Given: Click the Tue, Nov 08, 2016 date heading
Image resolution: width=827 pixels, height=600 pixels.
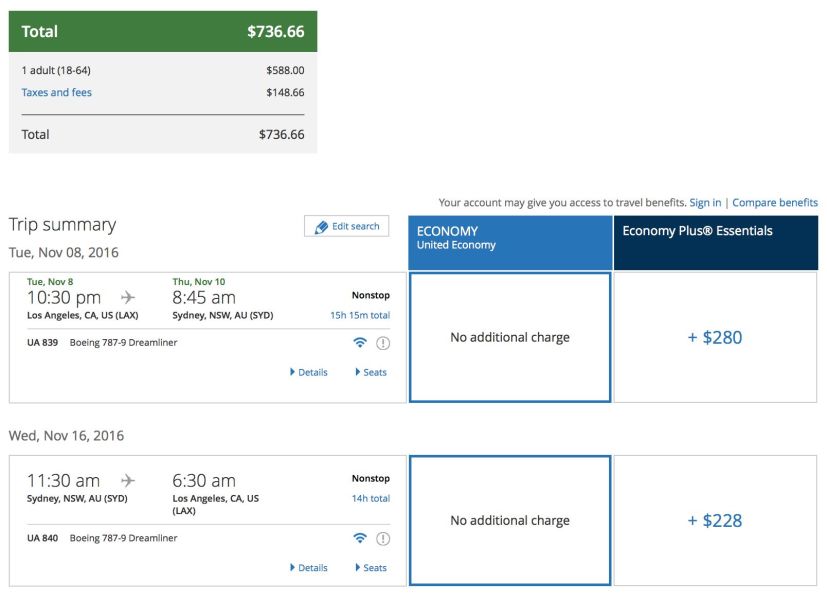Looking at the screenshot, I should coord(64,253).
